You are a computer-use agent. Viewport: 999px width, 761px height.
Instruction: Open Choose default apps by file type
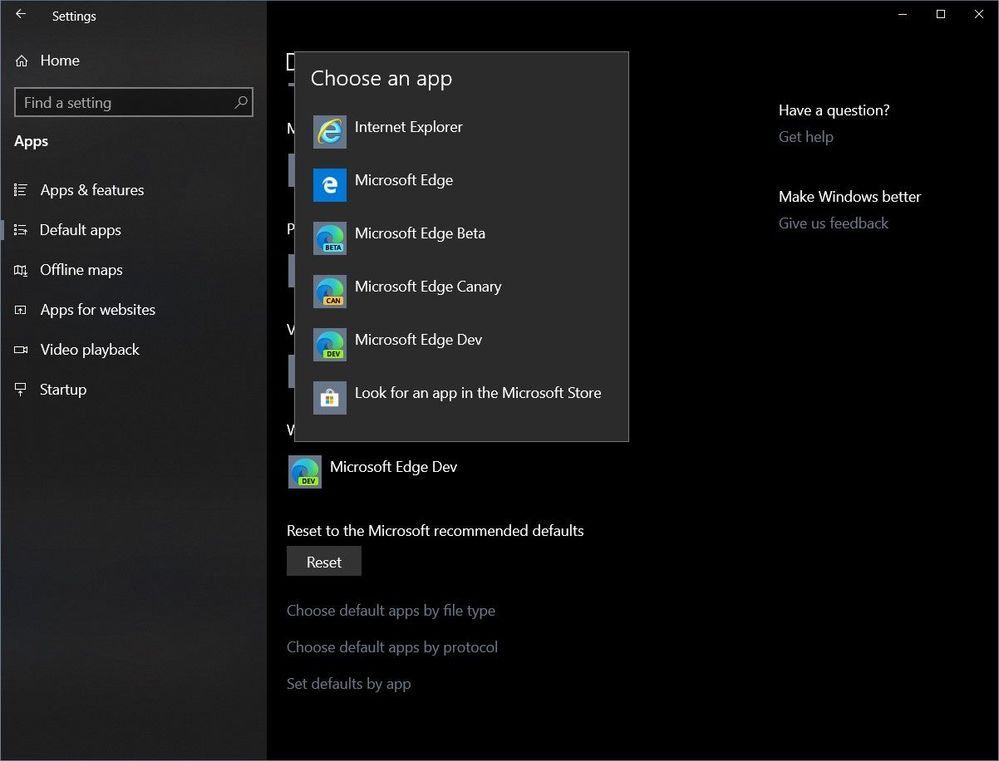click(x=391, y=611)
